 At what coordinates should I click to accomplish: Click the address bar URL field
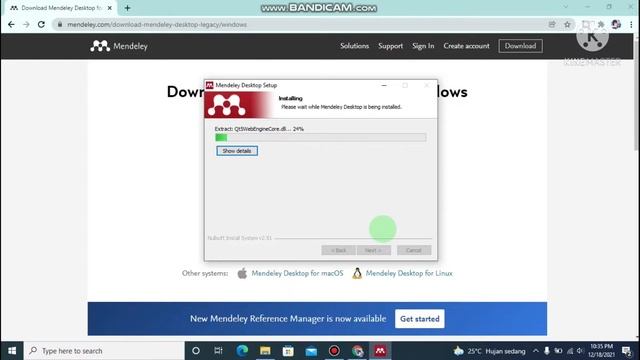pyautogui.click(x=302, y=24)
